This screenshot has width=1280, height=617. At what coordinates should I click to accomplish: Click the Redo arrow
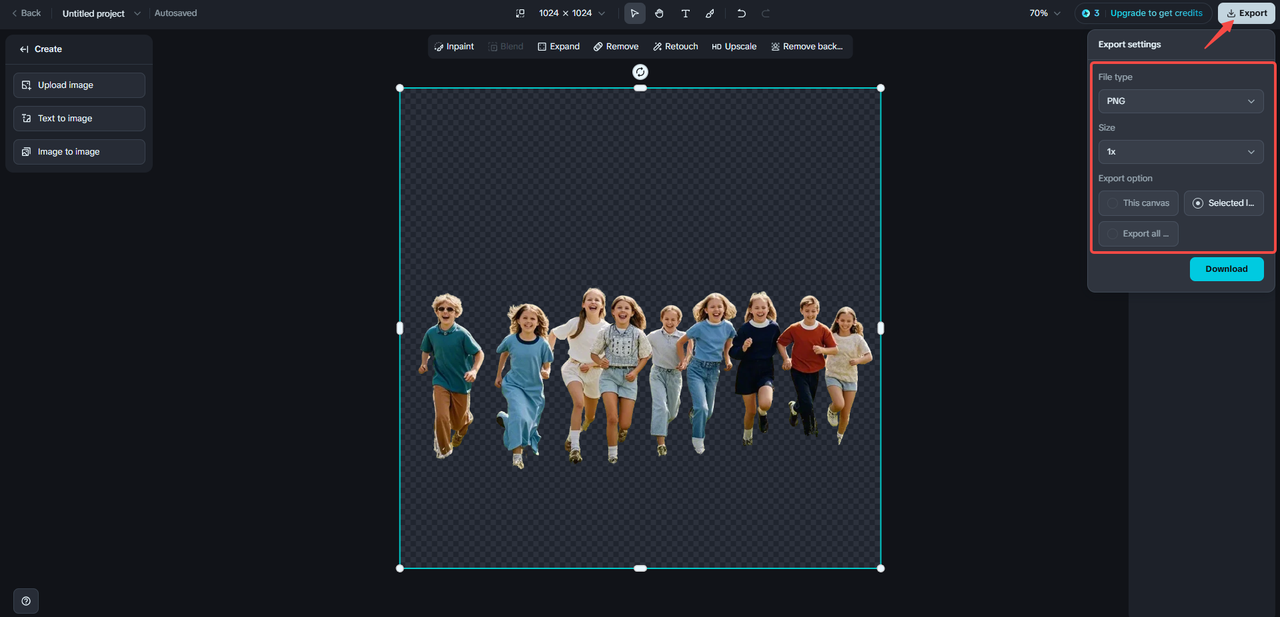(x=766, y=13)
